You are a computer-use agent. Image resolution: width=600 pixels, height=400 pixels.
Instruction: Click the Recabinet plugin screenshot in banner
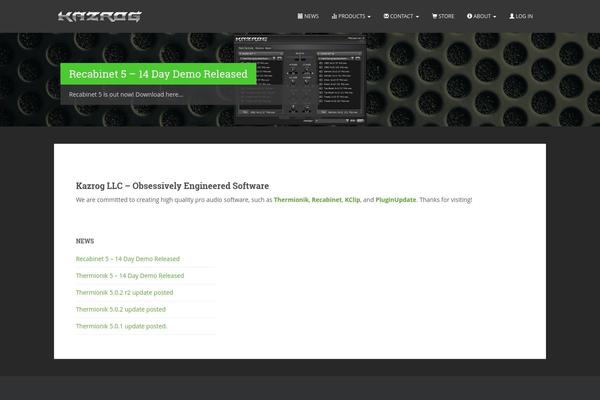click(x=300, y=80)
